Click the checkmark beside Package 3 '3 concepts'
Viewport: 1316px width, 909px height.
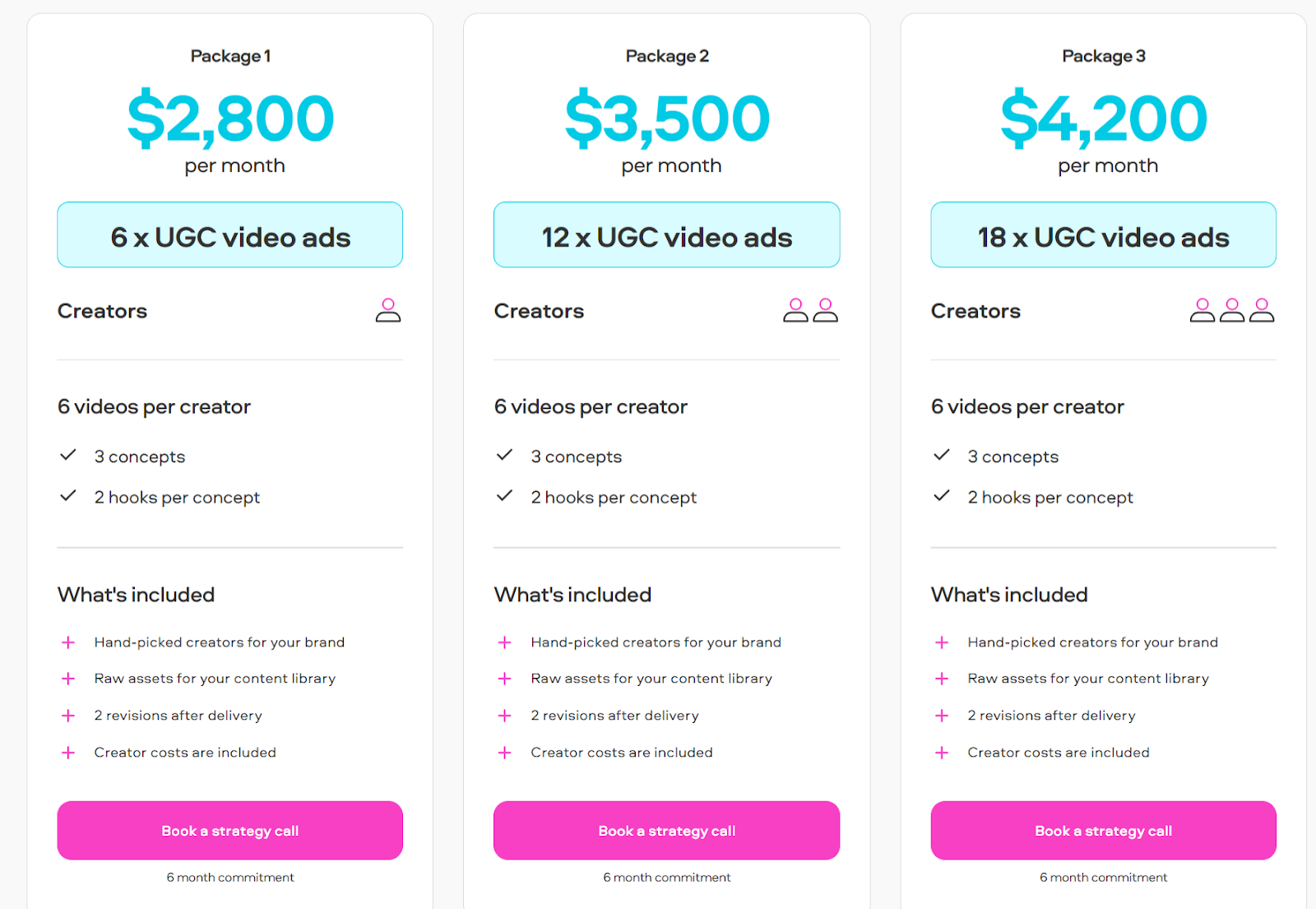(942, 455)
